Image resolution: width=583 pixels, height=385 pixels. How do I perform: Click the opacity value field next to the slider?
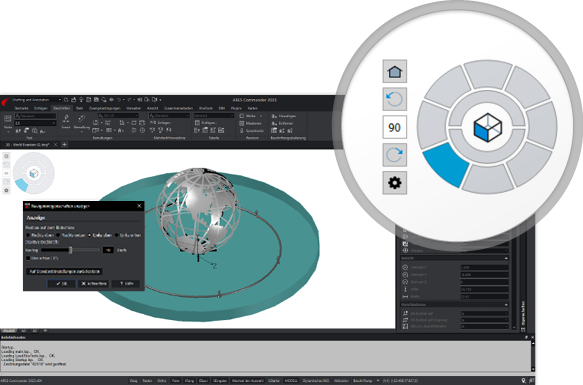click(108, 250)
